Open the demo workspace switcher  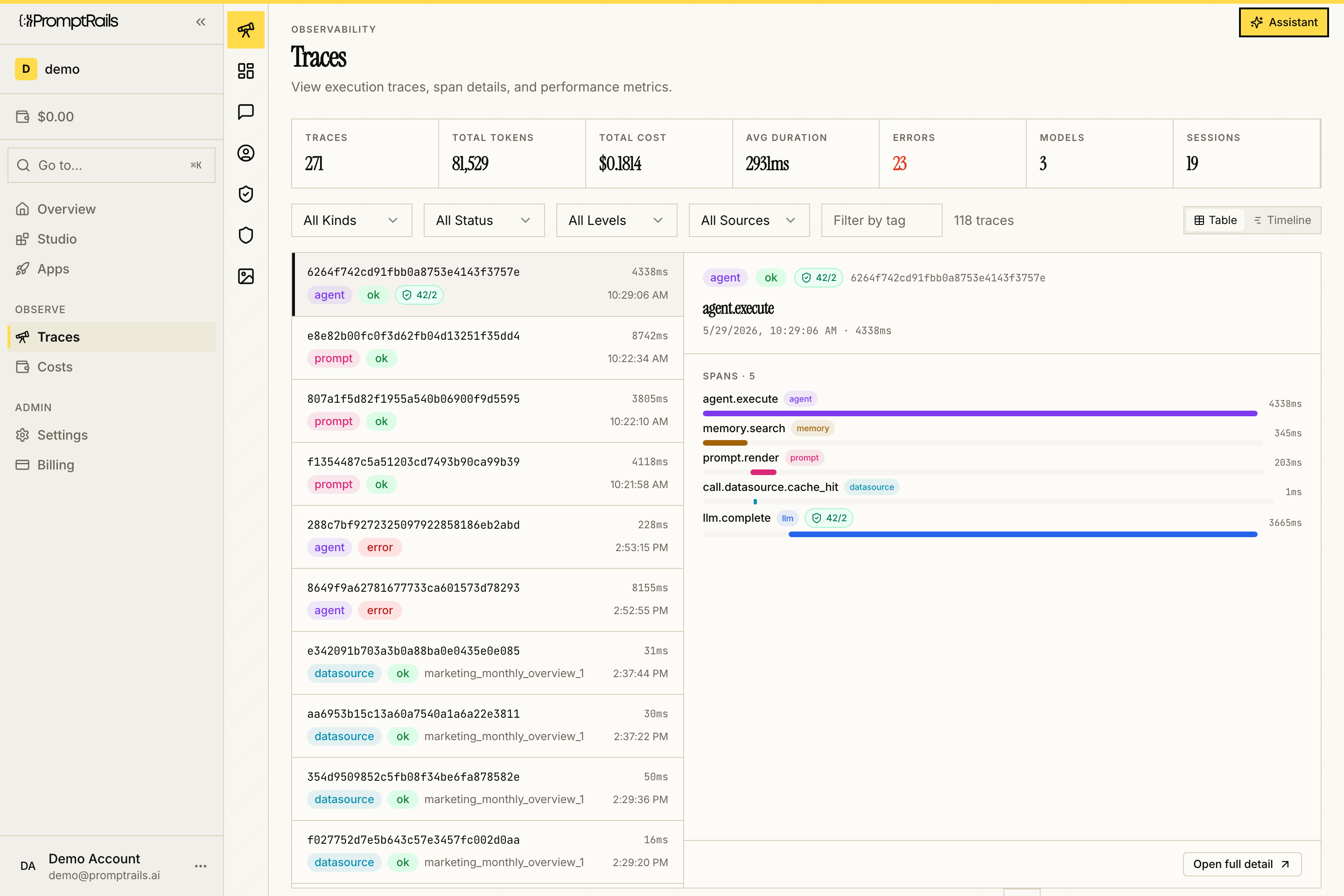pos(112,69)
